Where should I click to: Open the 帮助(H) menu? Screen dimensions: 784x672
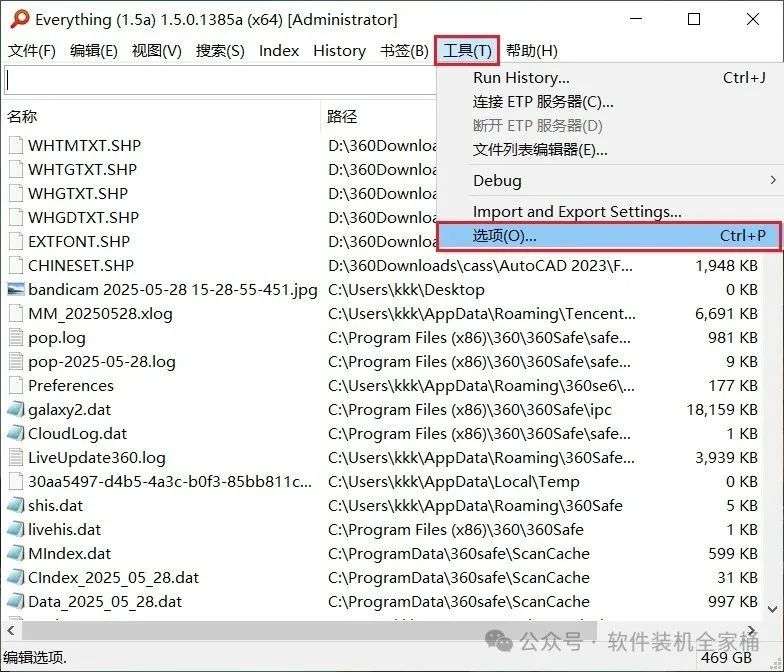pyautogui.click(x=532, y=50)
